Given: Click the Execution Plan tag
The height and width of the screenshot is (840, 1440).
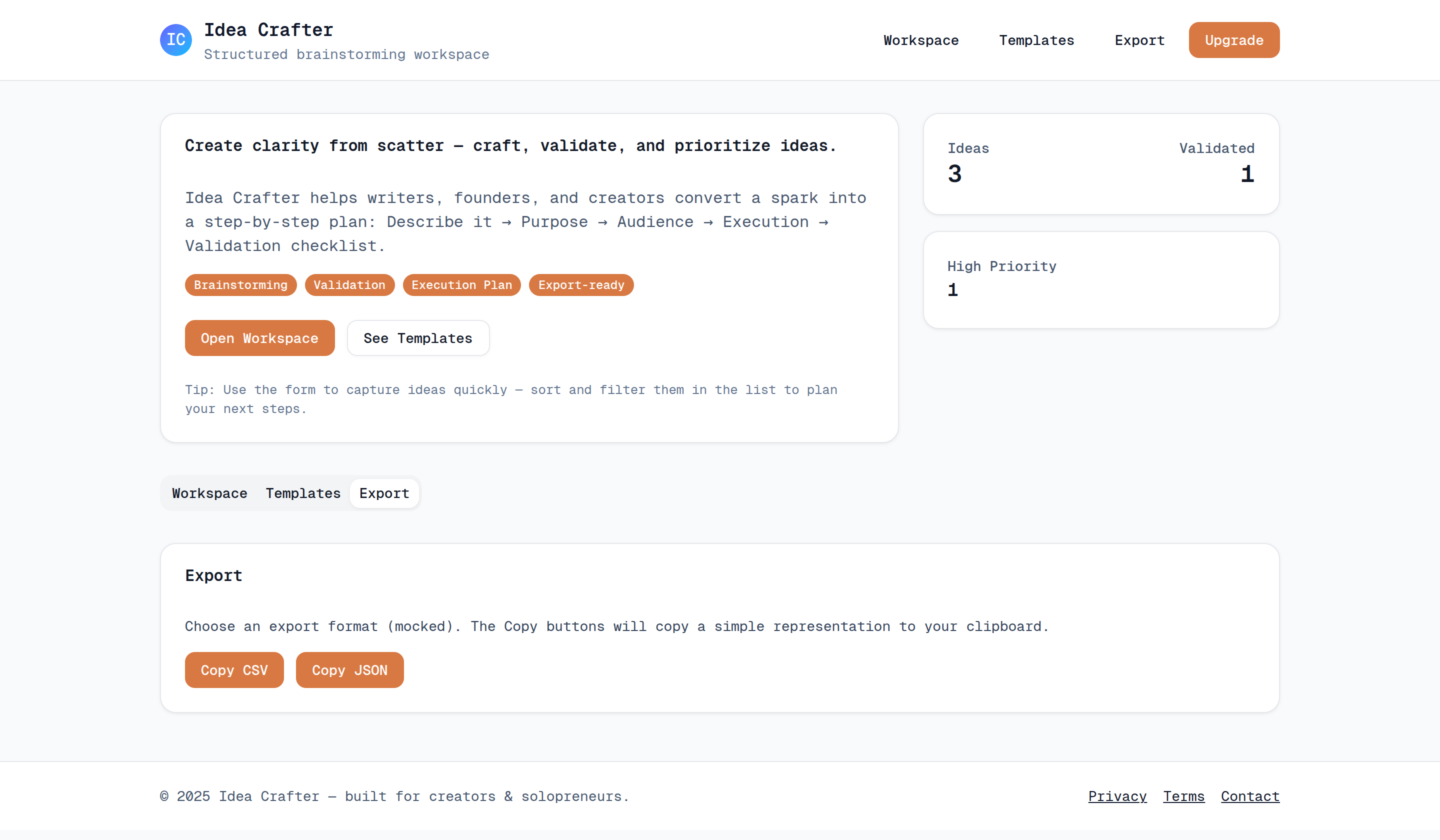Looking at the screenshot, I should pyautogui.click(x=461, y=285).
